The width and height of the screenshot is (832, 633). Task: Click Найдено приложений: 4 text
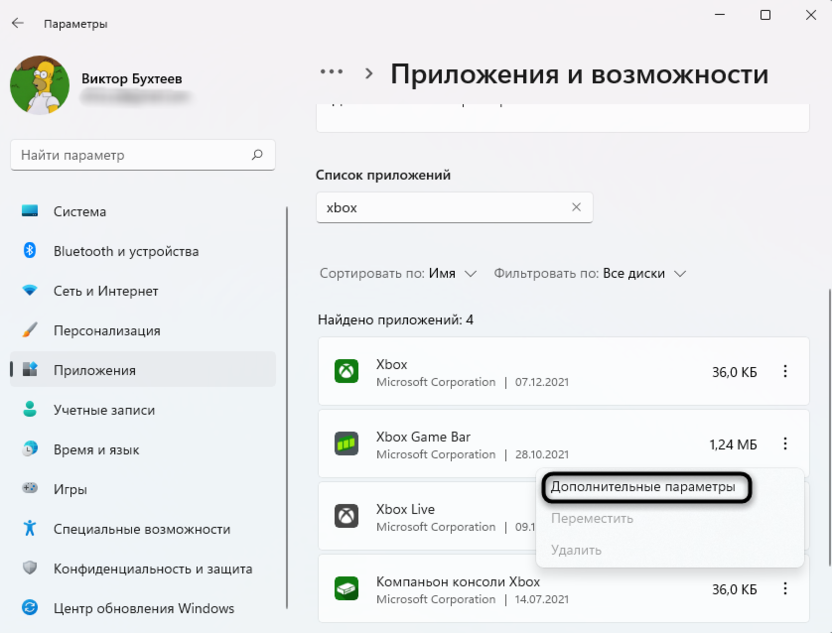click(396, 320)
